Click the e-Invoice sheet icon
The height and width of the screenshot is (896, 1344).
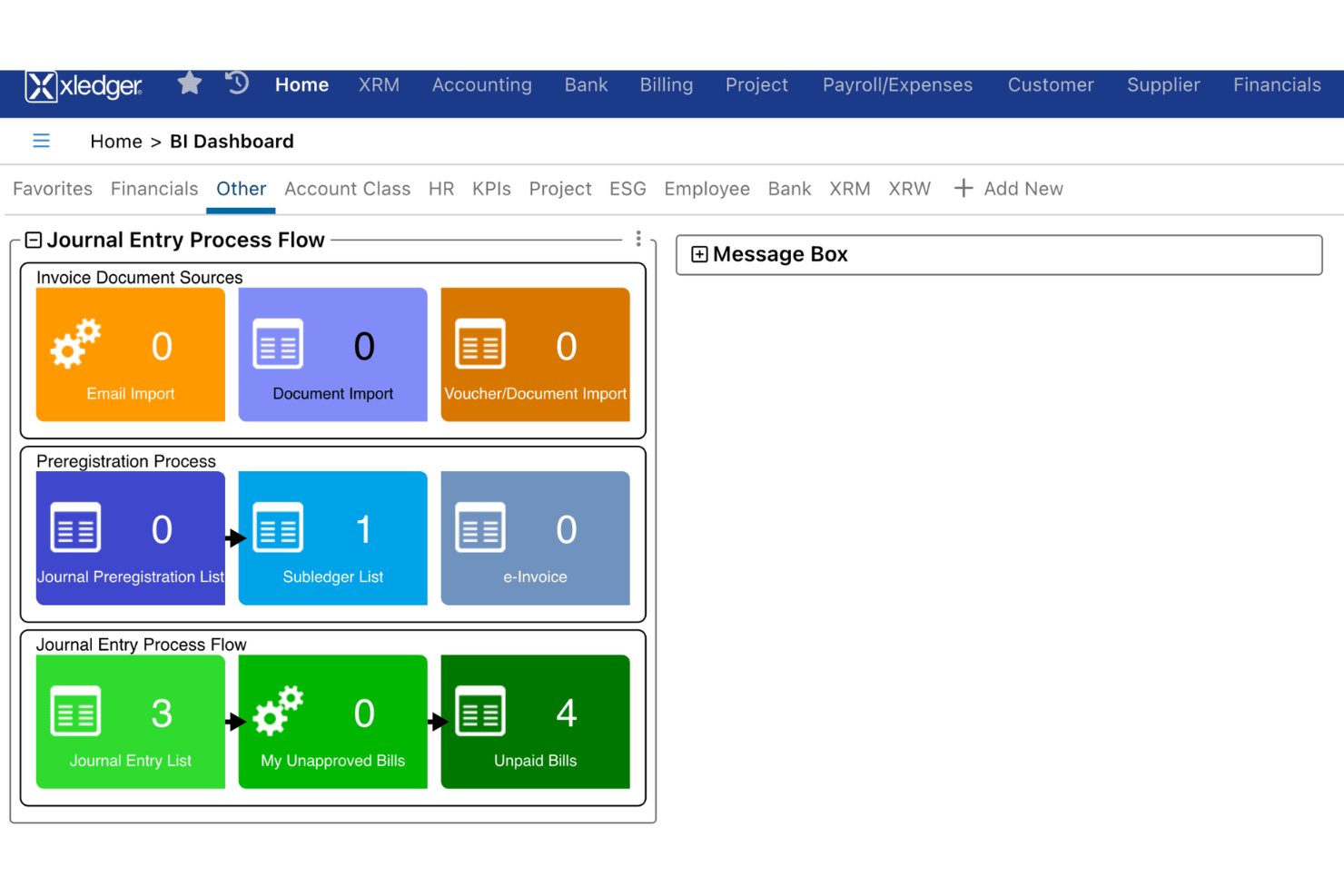coord(480,527)
